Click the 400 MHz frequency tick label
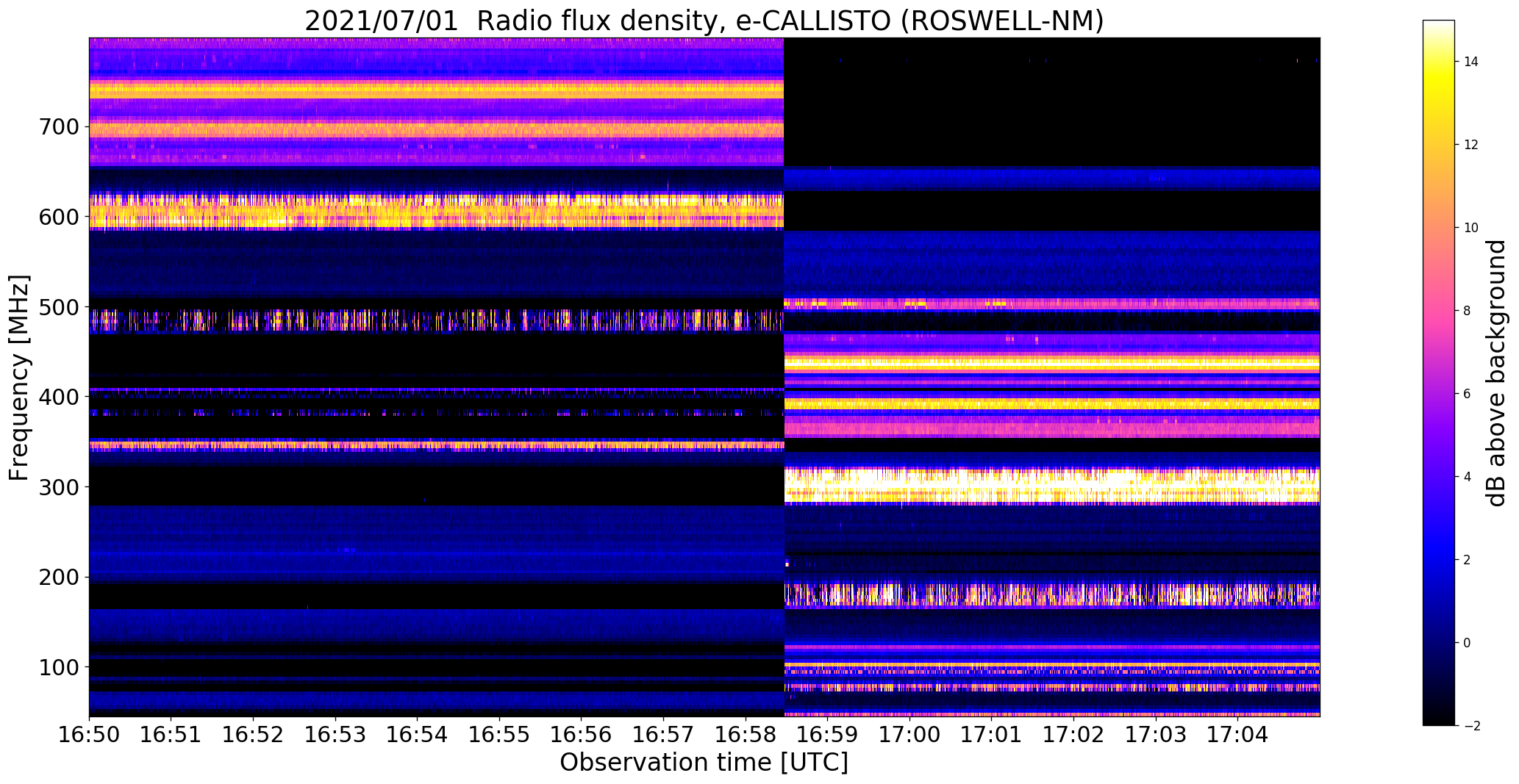The height and width of the screenshot is (784, 1519). [x=57, y=397]
